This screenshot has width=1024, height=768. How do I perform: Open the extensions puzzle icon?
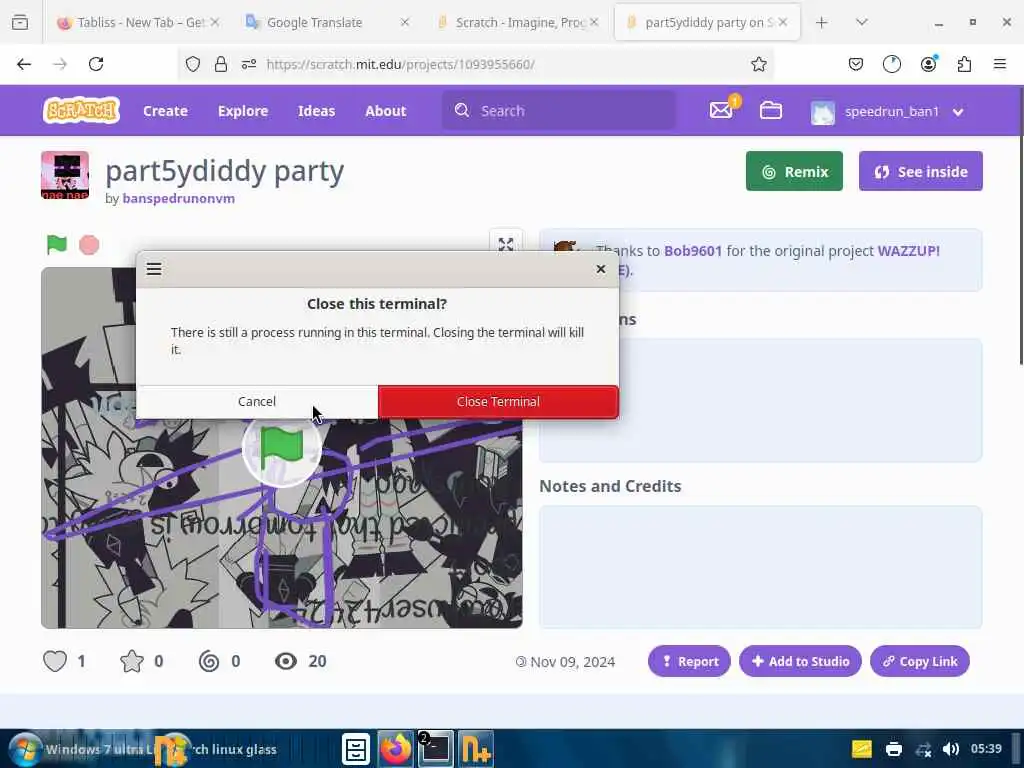point(964,64)
